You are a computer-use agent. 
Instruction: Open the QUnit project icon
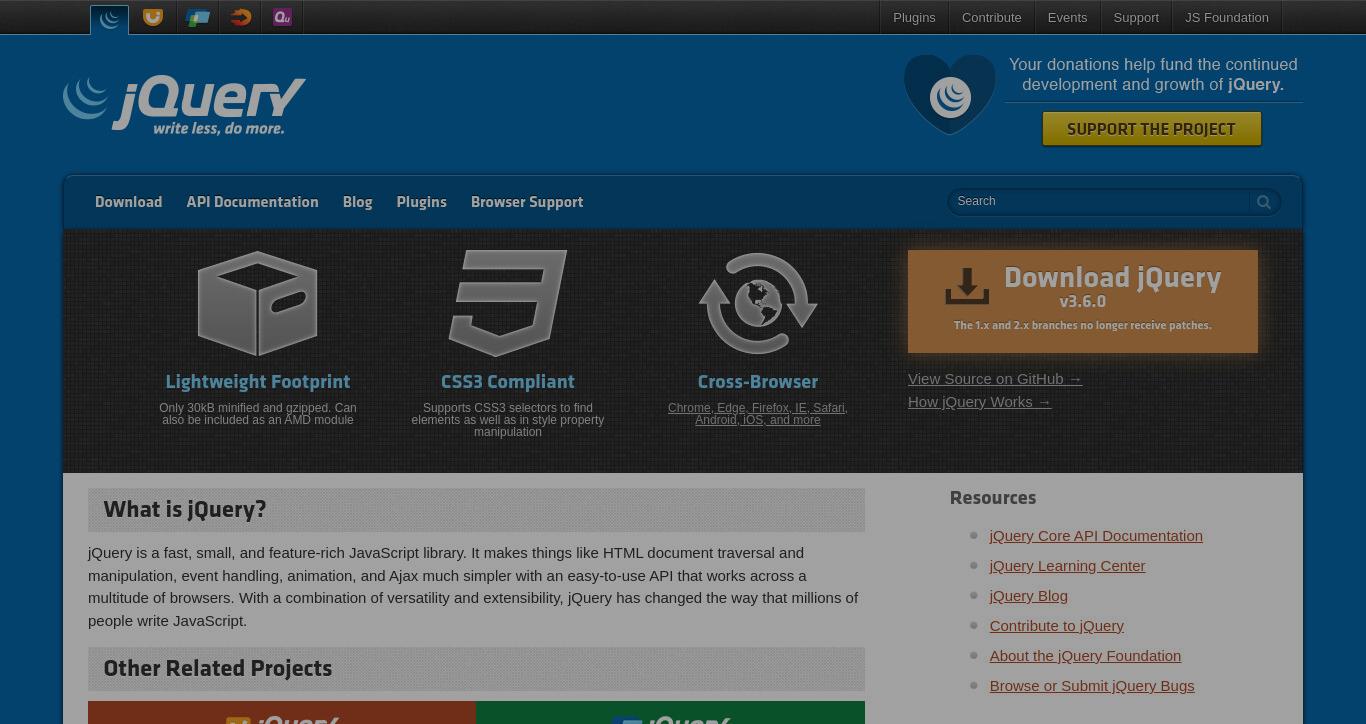(x=282, y=17)
